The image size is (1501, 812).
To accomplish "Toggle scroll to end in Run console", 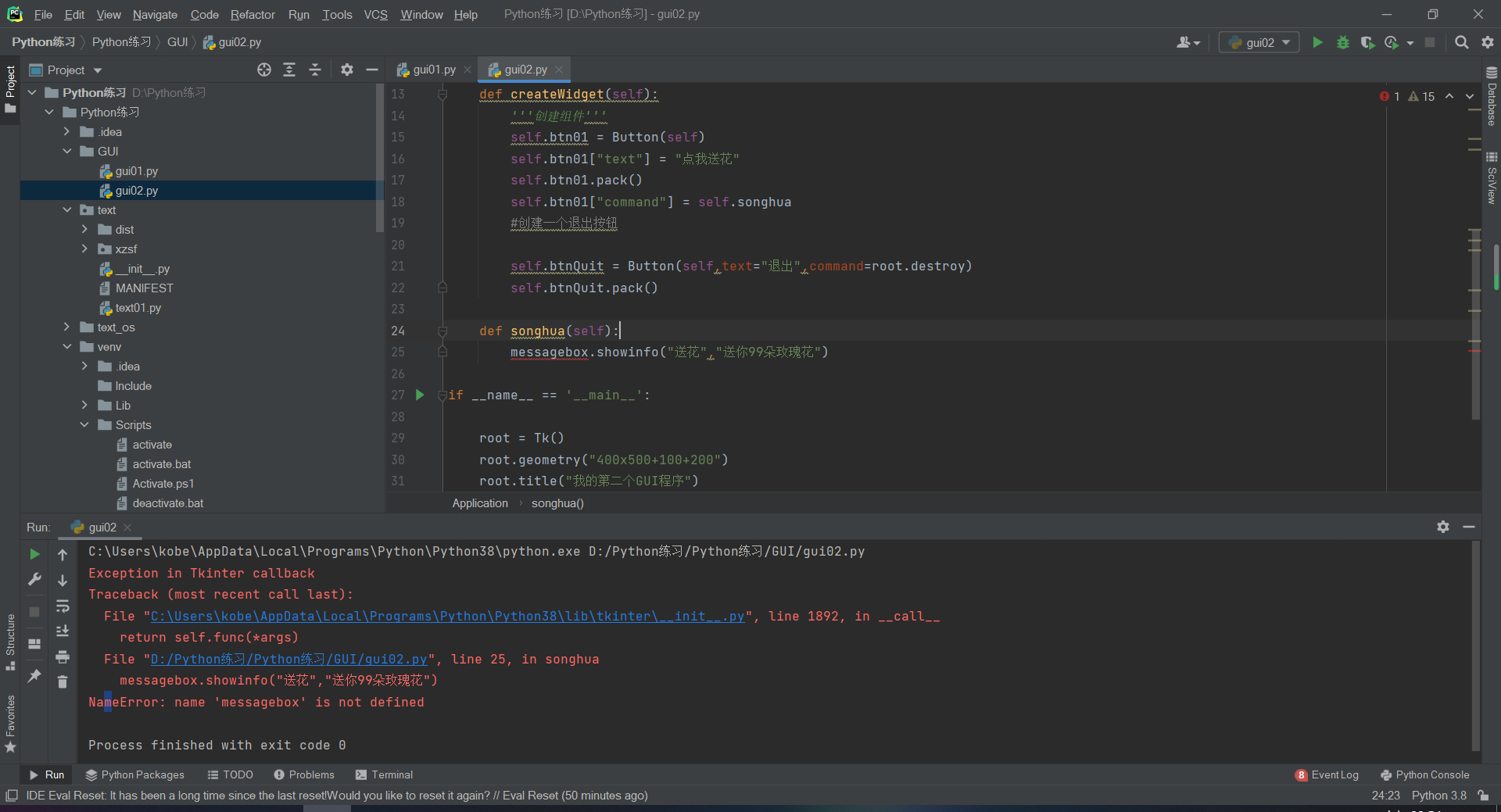I will coord(63,631).
